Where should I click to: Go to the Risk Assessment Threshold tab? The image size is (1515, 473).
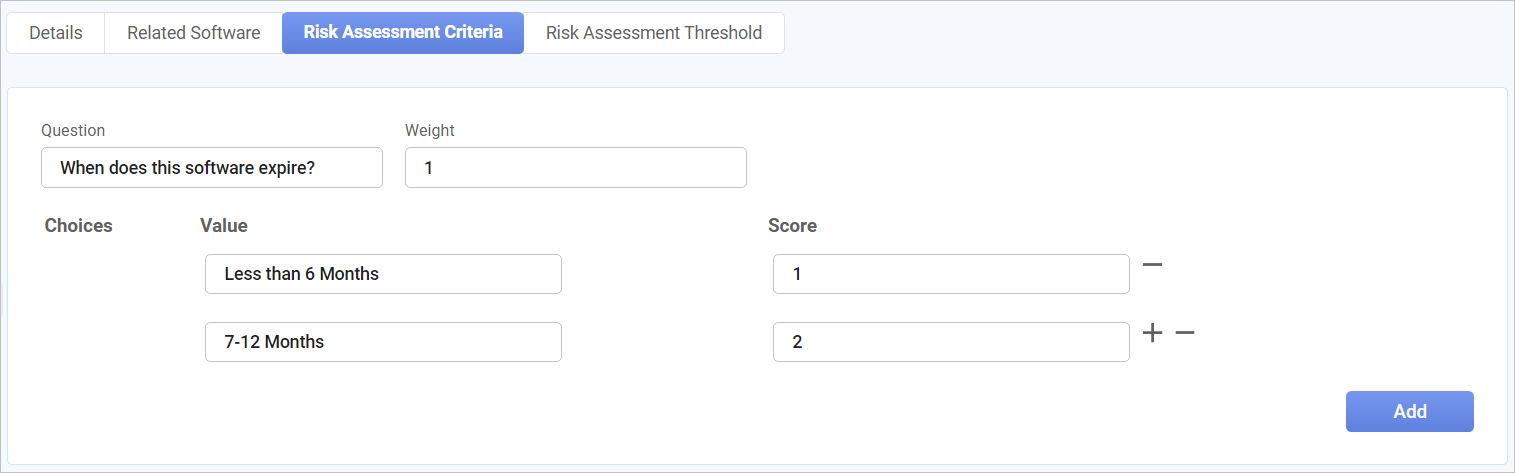tap(653, 33)
